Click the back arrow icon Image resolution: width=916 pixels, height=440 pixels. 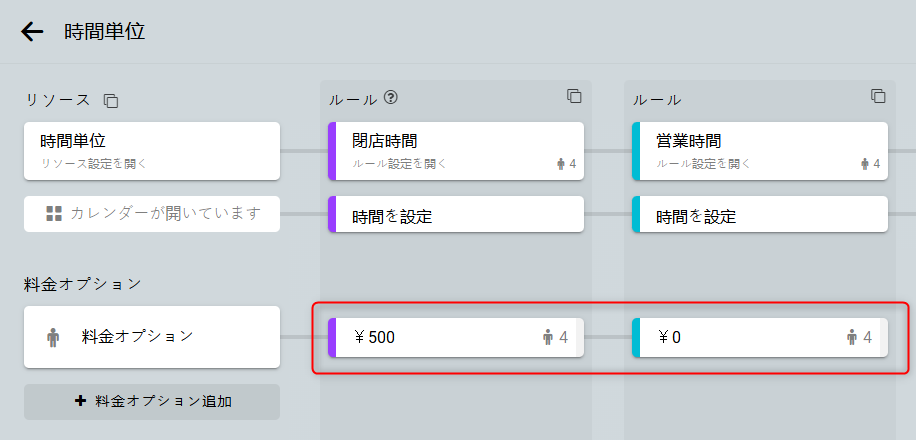tap(32, 32)
